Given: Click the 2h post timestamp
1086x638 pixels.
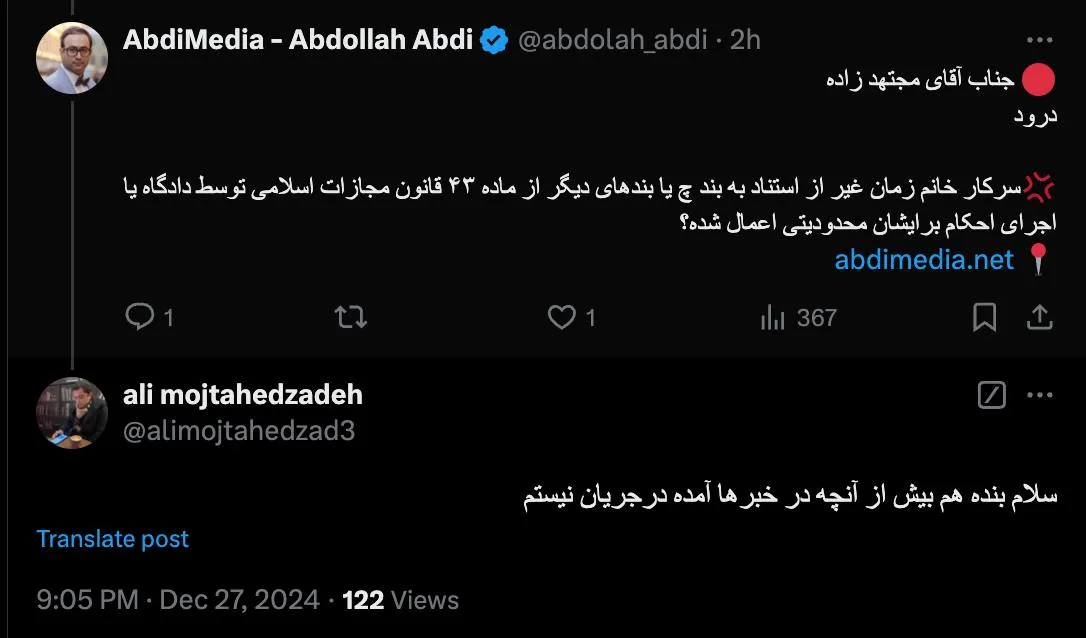Looking at the screenshot, I should coord(745,40).
